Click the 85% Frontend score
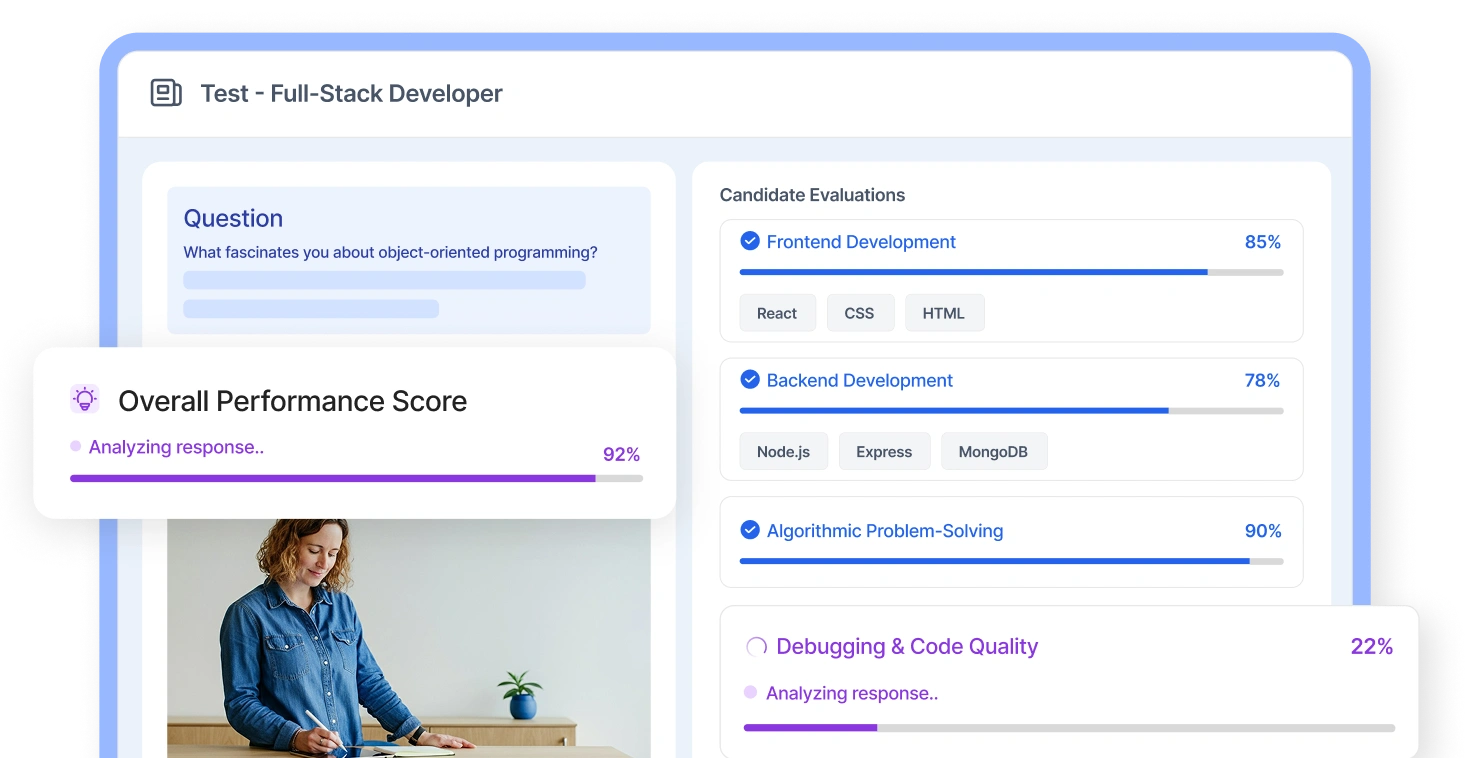1476x758 pixels. tap(1263, 242)
